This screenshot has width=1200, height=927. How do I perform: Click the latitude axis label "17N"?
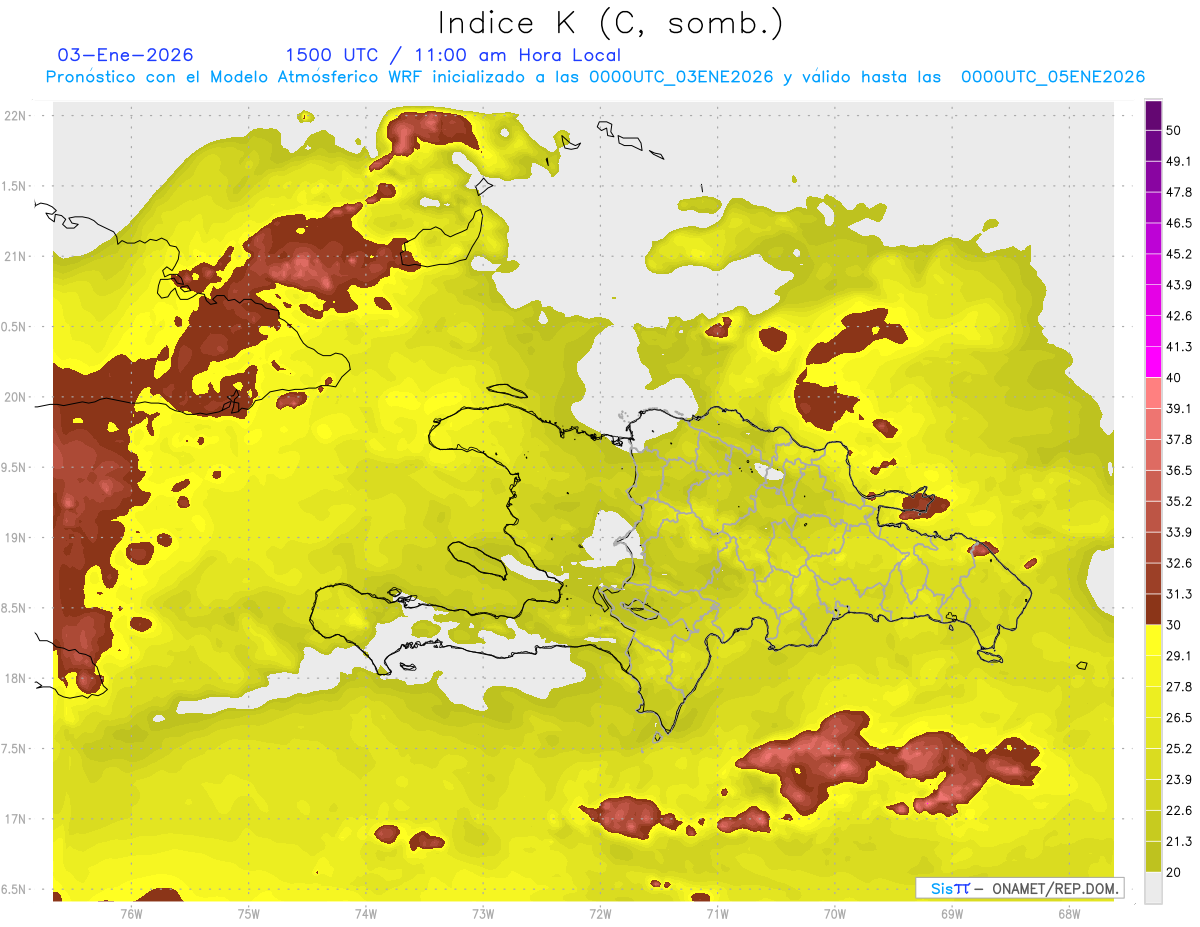coord(16,819)
